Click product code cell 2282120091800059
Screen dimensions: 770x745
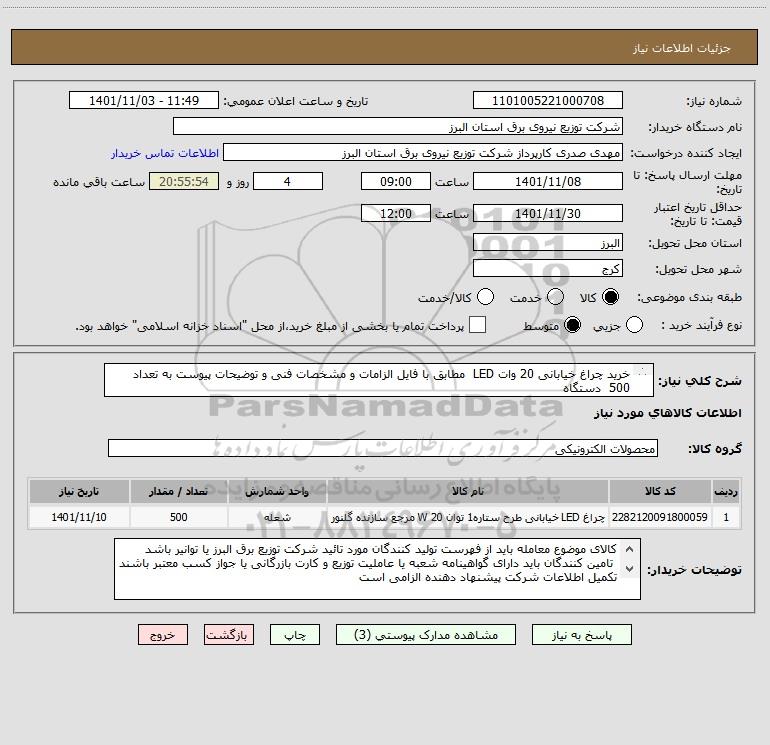[660, 517]
